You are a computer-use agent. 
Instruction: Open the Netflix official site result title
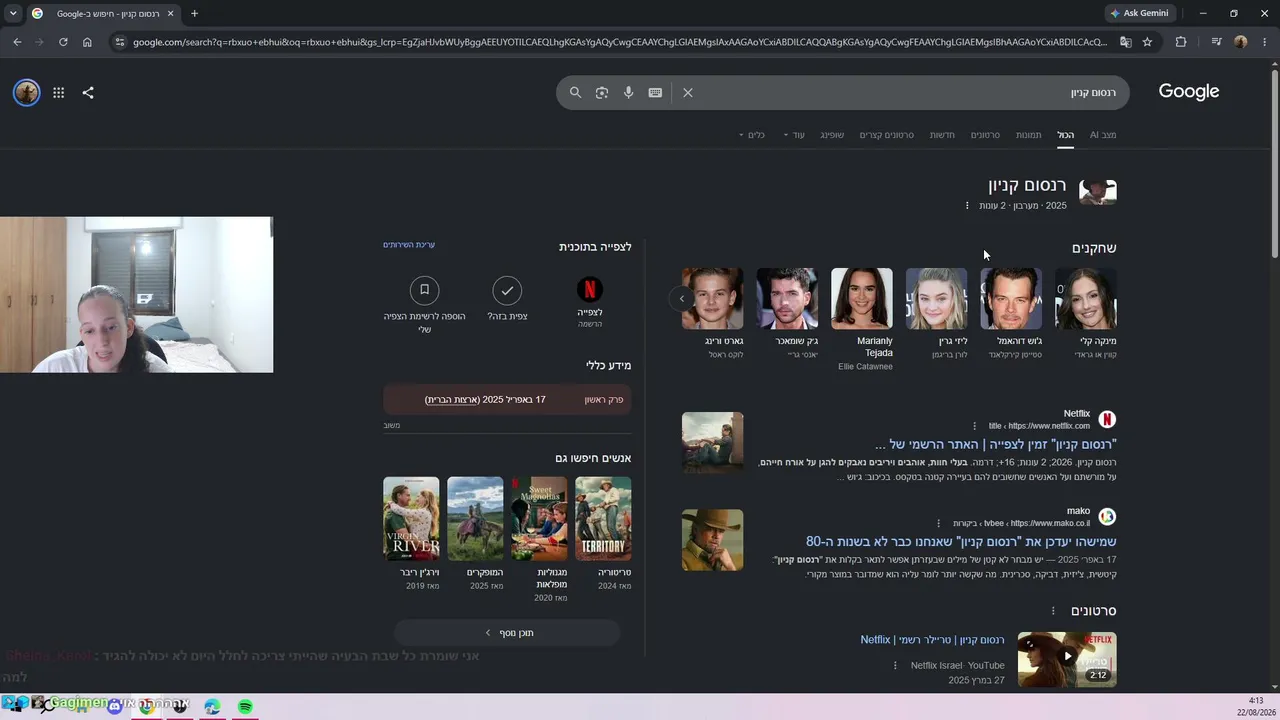(x=996, y=444)
